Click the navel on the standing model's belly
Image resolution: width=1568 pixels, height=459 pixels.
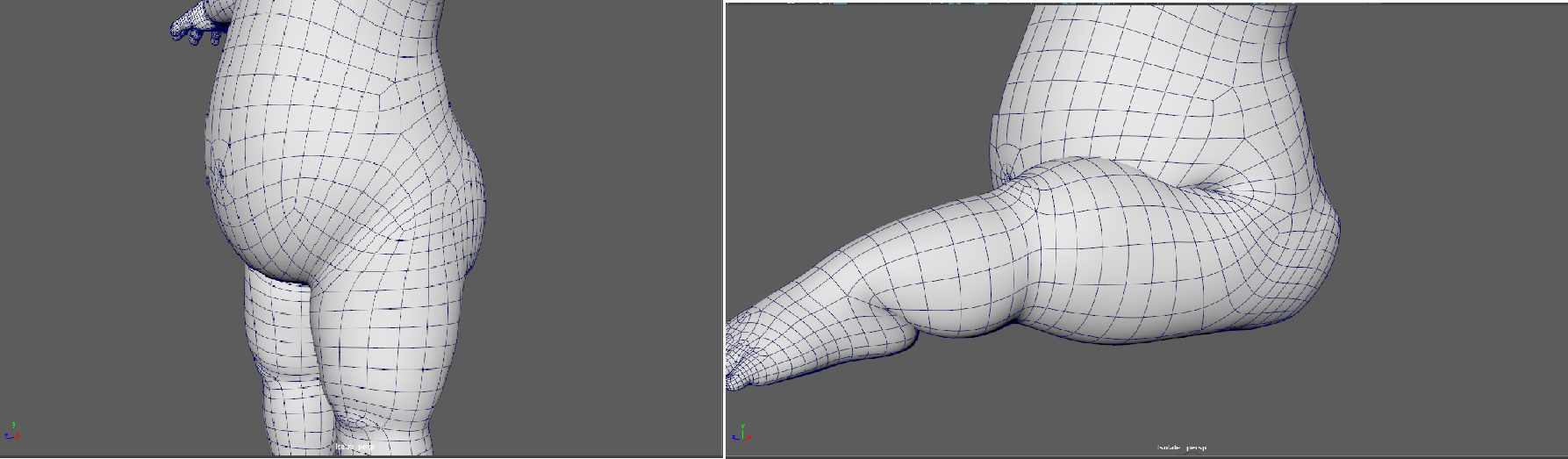(x=218, y=173)
